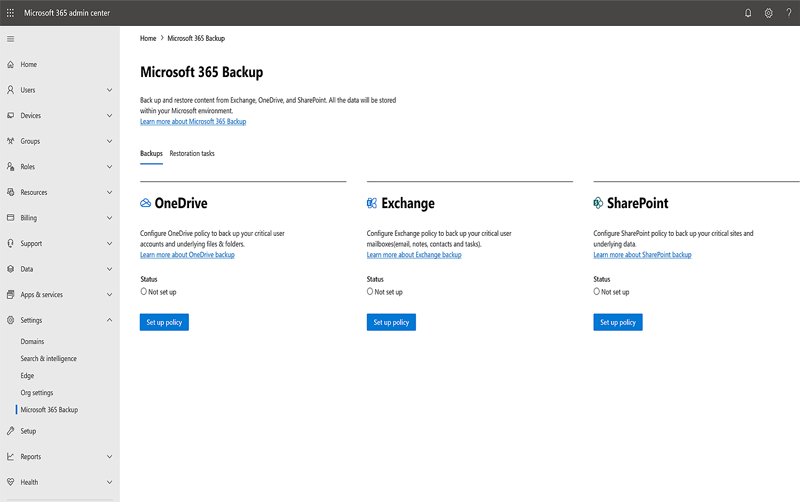
Task: Click the Users person icon
Action: click(10, 90)
